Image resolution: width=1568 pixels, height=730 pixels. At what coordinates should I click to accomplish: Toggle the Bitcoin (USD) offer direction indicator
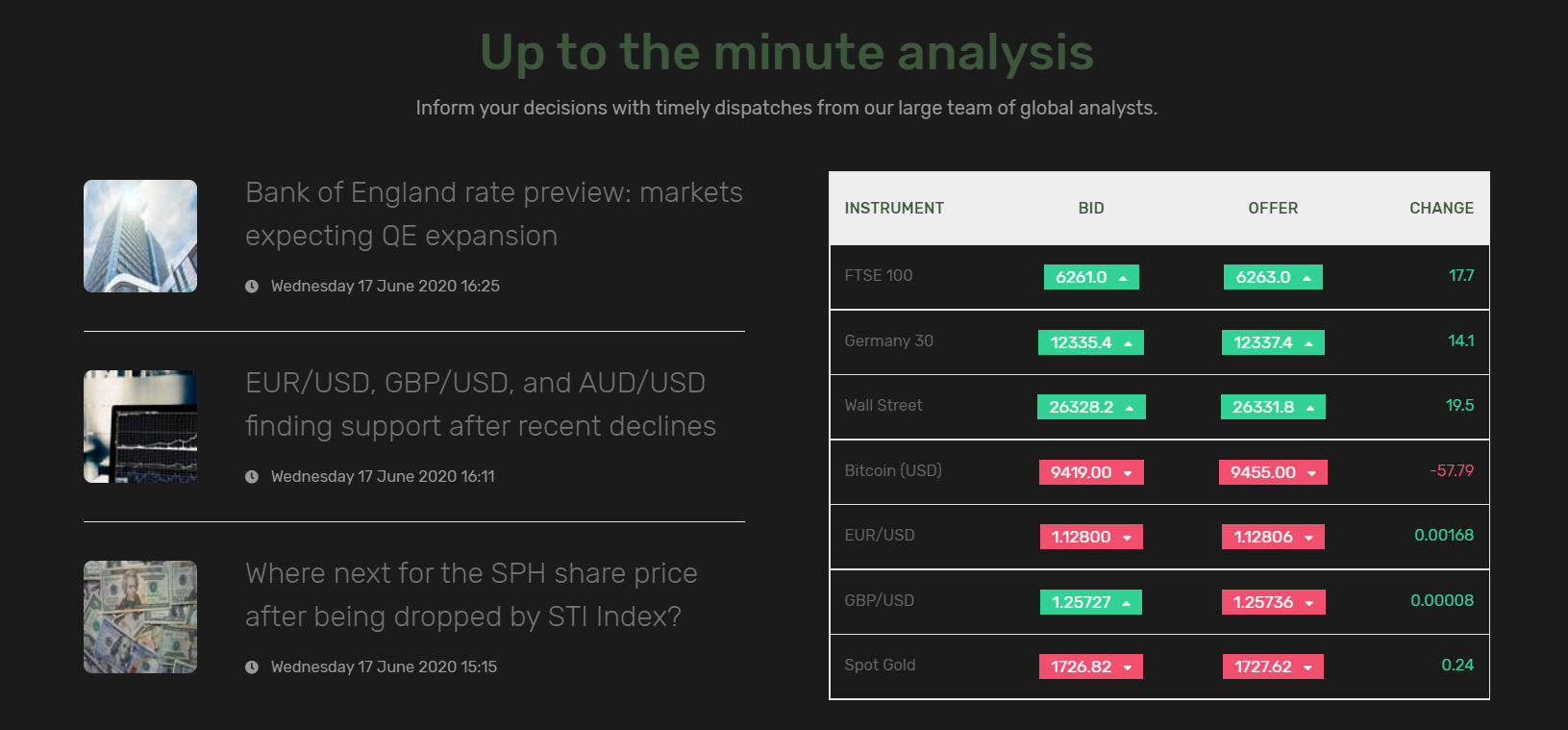1309,471
